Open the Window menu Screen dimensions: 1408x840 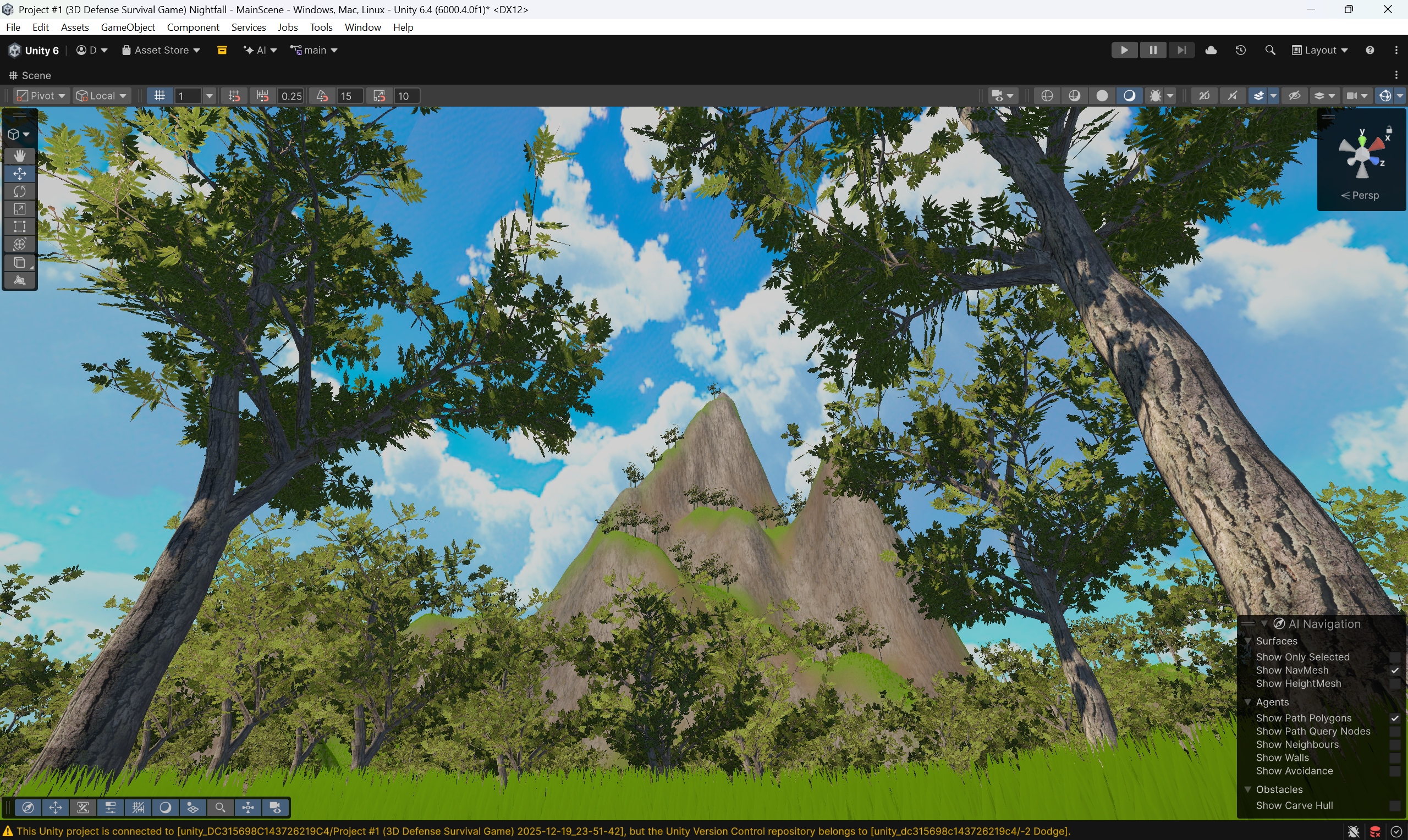click(x=362, y=27)
